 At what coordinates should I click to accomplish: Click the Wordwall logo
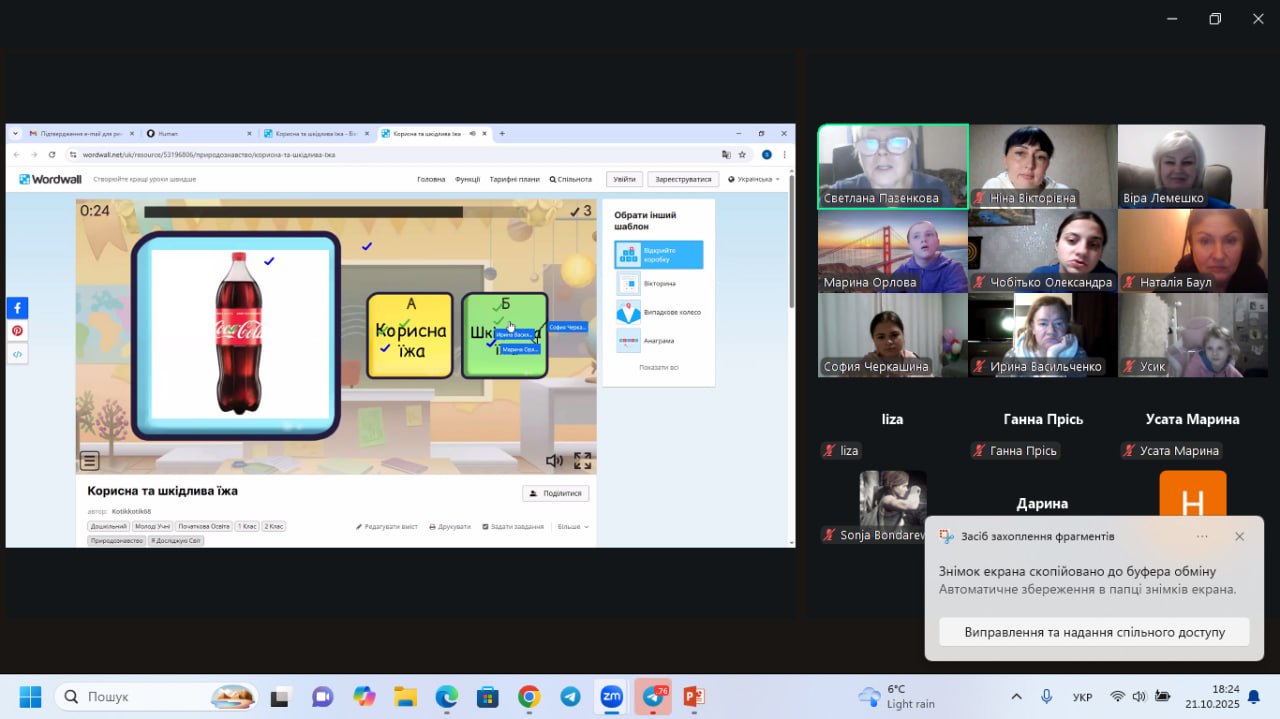click(x=52, y=179)
